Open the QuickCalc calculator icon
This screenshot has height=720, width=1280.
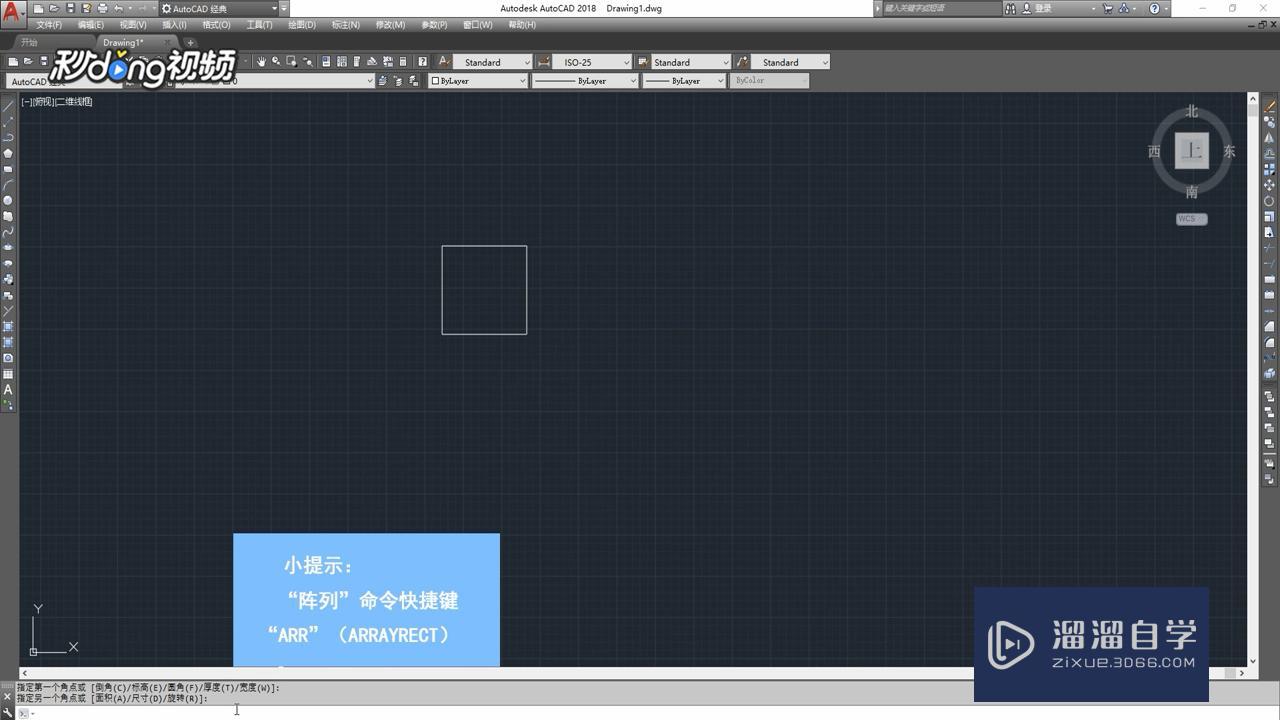[x=403, y=62]
